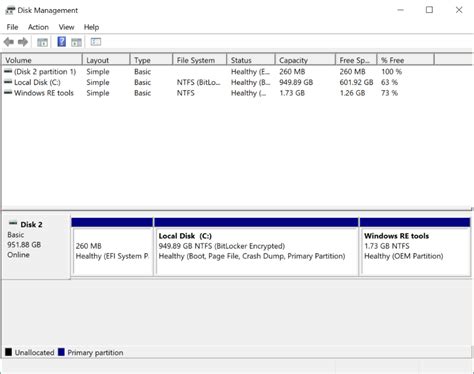The height and width of the screenshot is (374, 474).
Task: Close the Disk Management window
Action: tap(459, 10)
